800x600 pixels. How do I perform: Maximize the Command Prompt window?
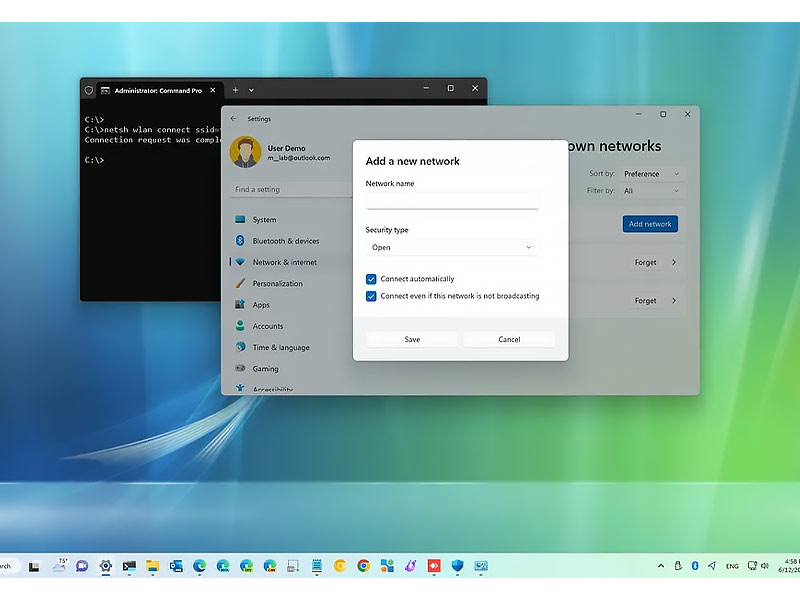click(451, 88)
